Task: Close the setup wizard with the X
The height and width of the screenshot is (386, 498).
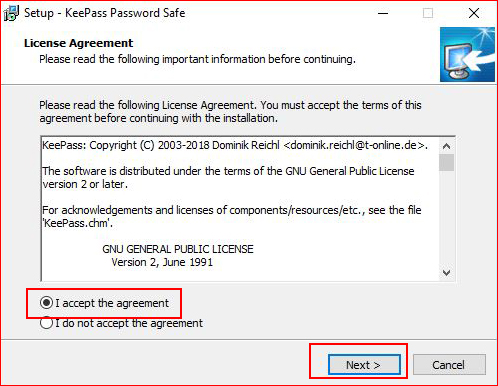Action: point(474,13)
